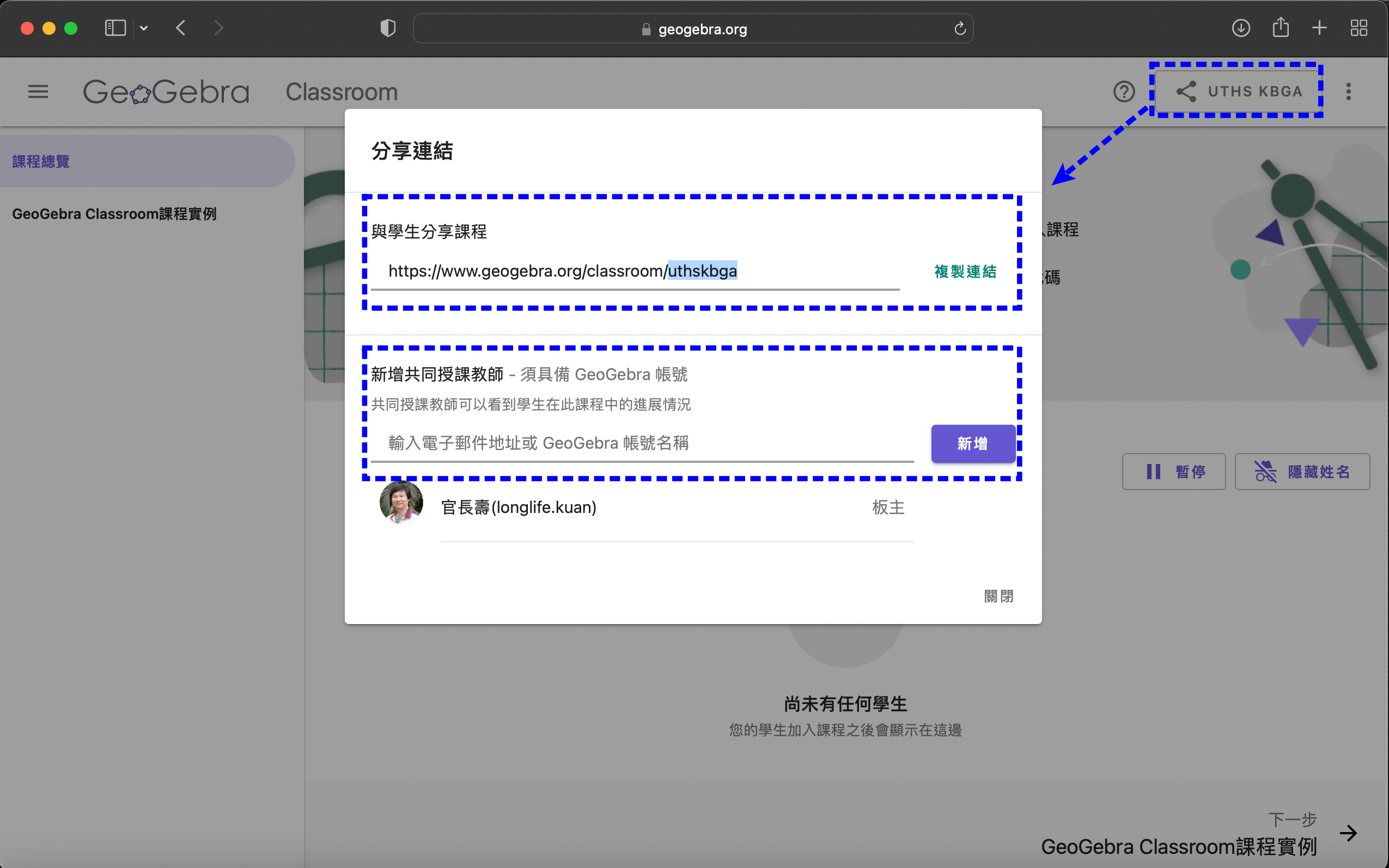This screenshot has height=868, width=1389.
Task: Reload the page with refresh icon
Action: pos(960,29)
